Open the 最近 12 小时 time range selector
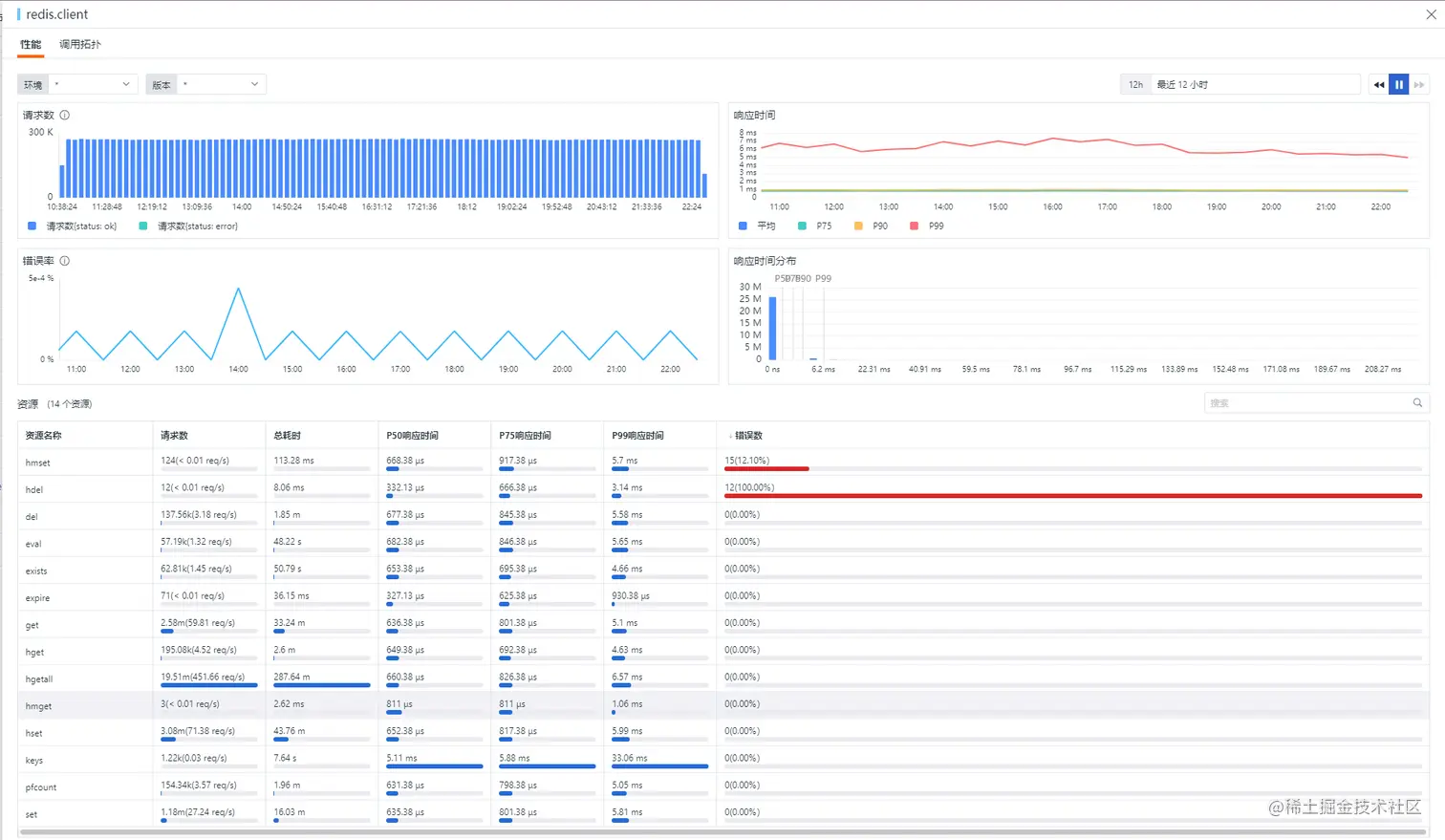1445x840 pixels. [1256, 85]
